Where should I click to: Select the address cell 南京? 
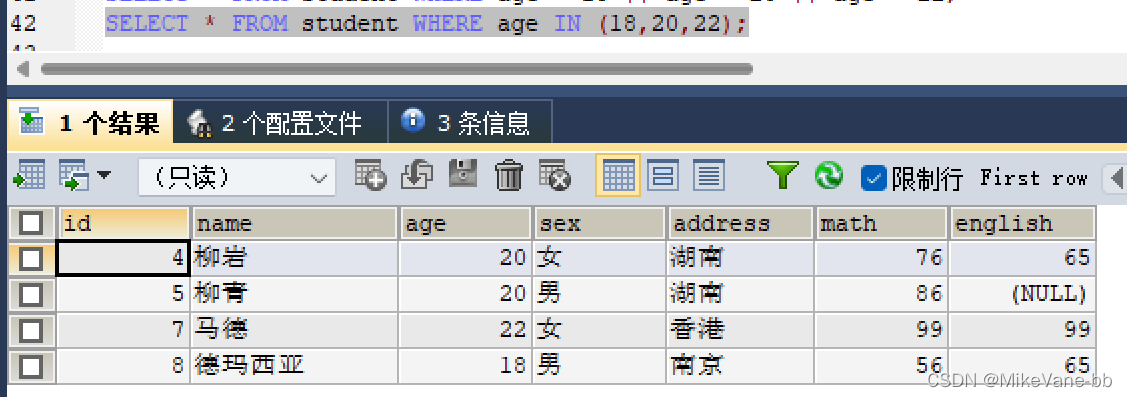click(740, 366)
